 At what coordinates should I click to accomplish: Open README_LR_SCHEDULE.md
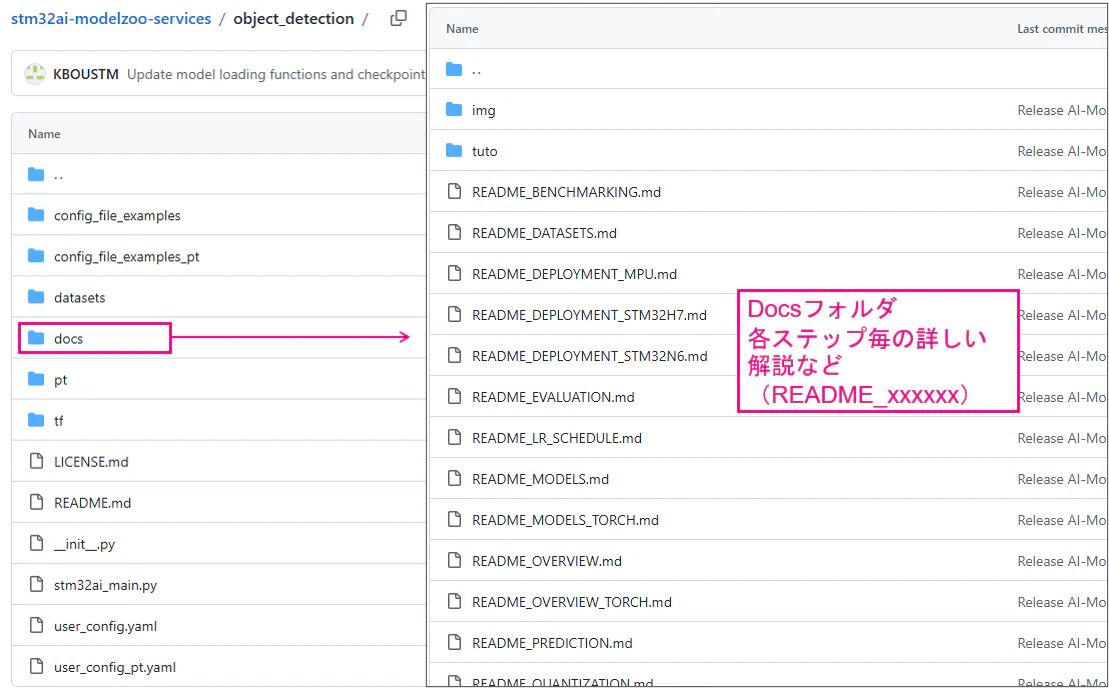(x=557, y=438)
